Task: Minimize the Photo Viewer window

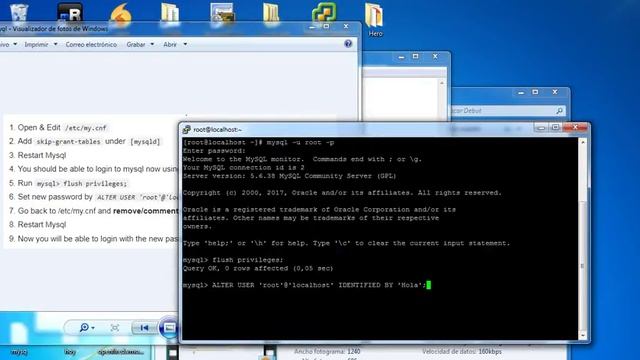Action: [x=312, y=27]
